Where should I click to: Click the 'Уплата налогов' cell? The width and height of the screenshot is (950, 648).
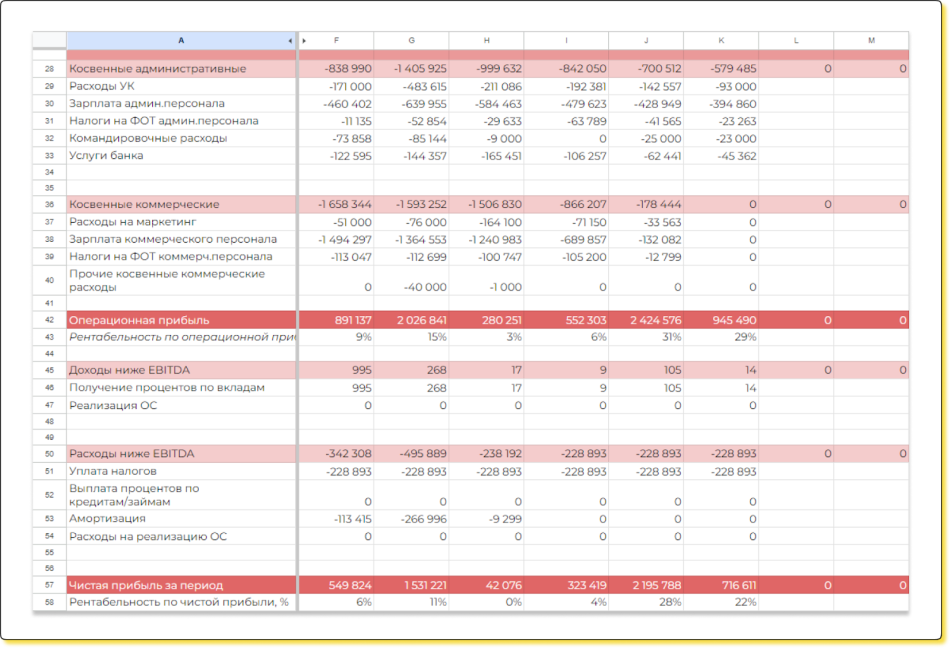pos(181,471)
